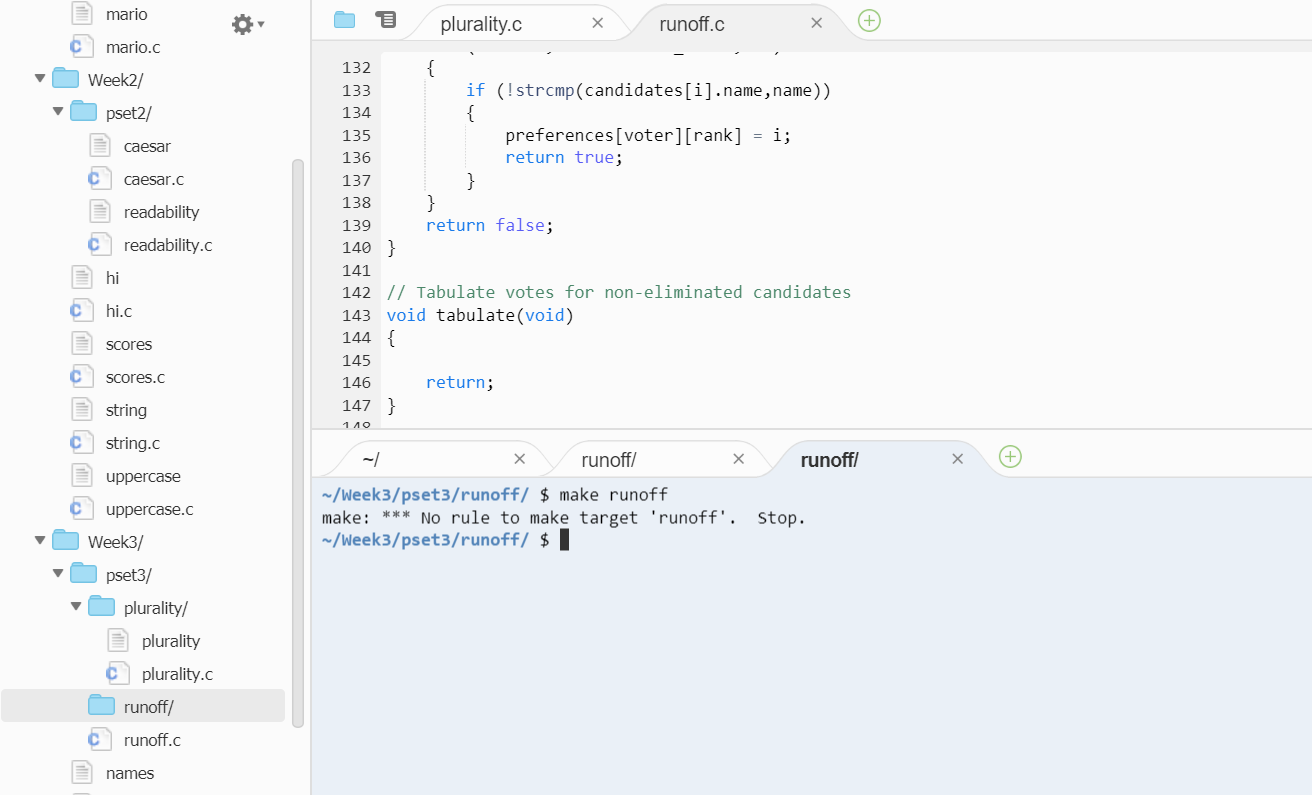The image size is (1312, 795).
Task: Select the active bold runoff/ terminal tab
Action: (x=829, y=460)
